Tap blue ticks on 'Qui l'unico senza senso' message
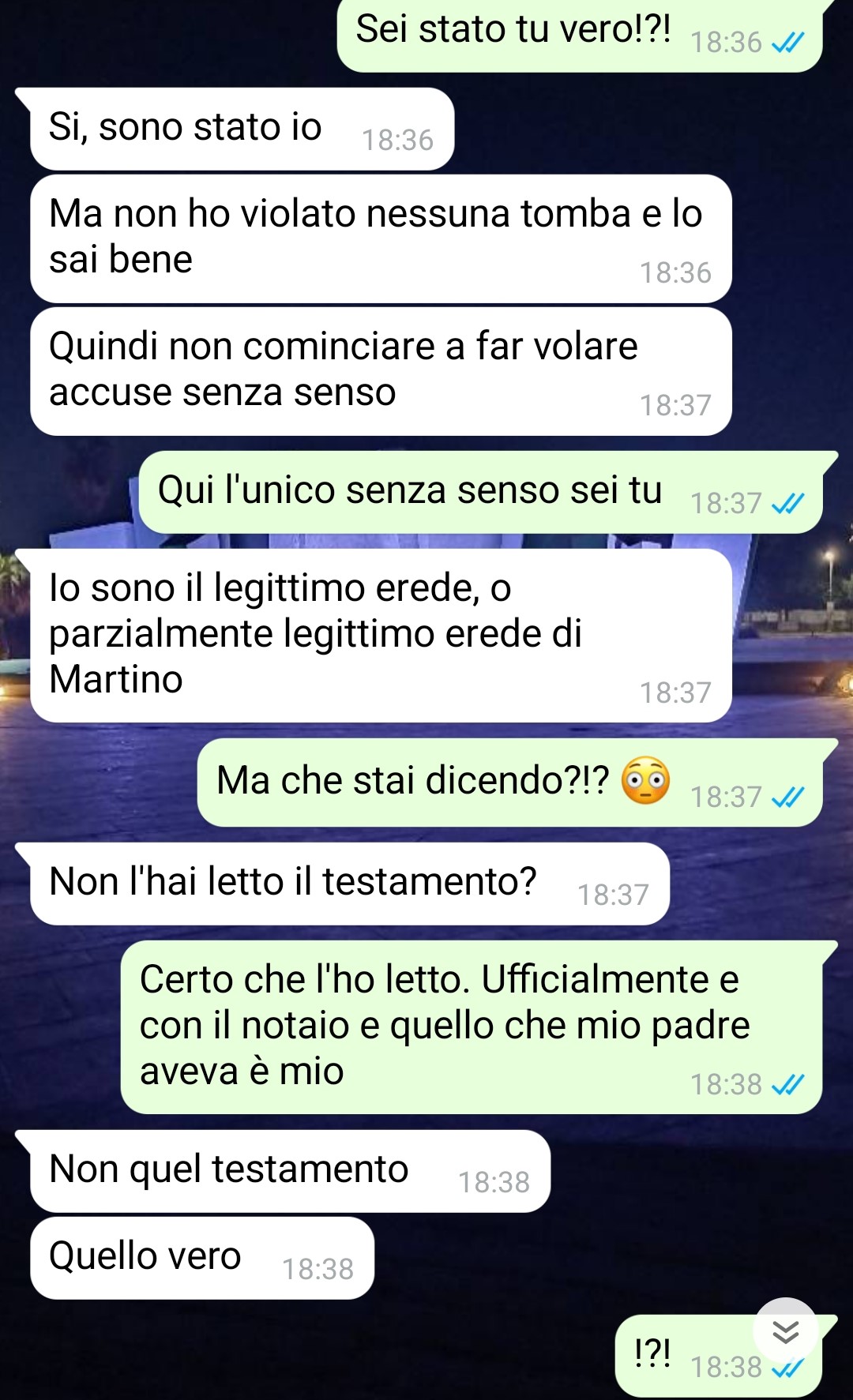 787,504
